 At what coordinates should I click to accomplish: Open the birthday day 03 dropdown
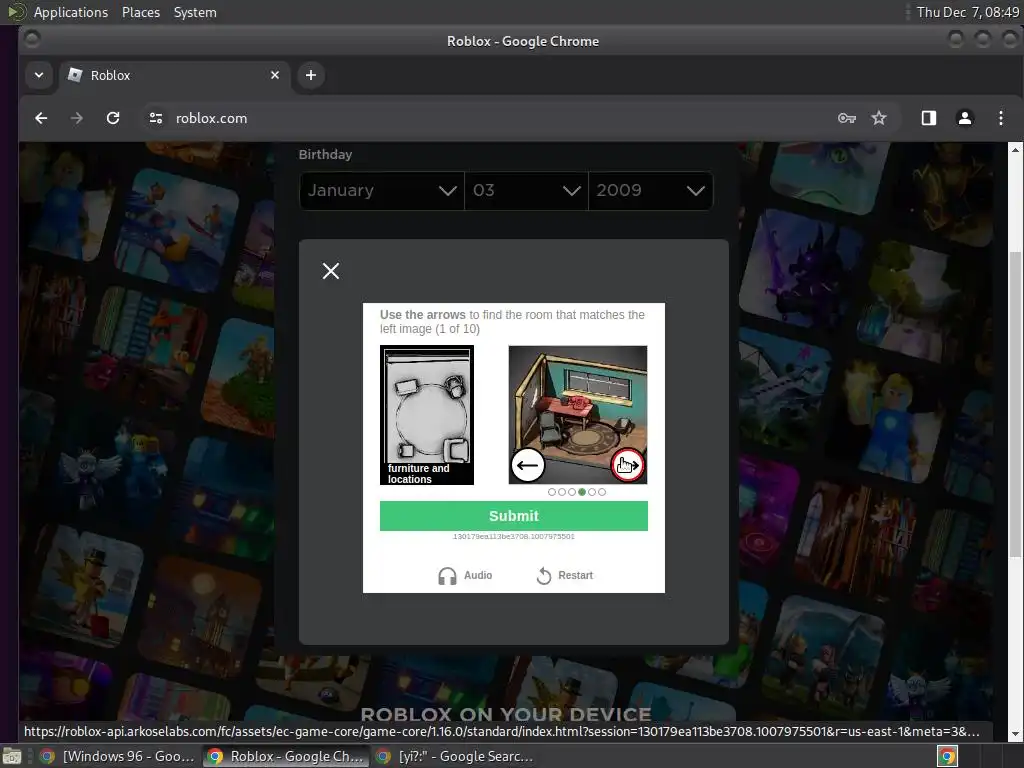coord(526,191)
